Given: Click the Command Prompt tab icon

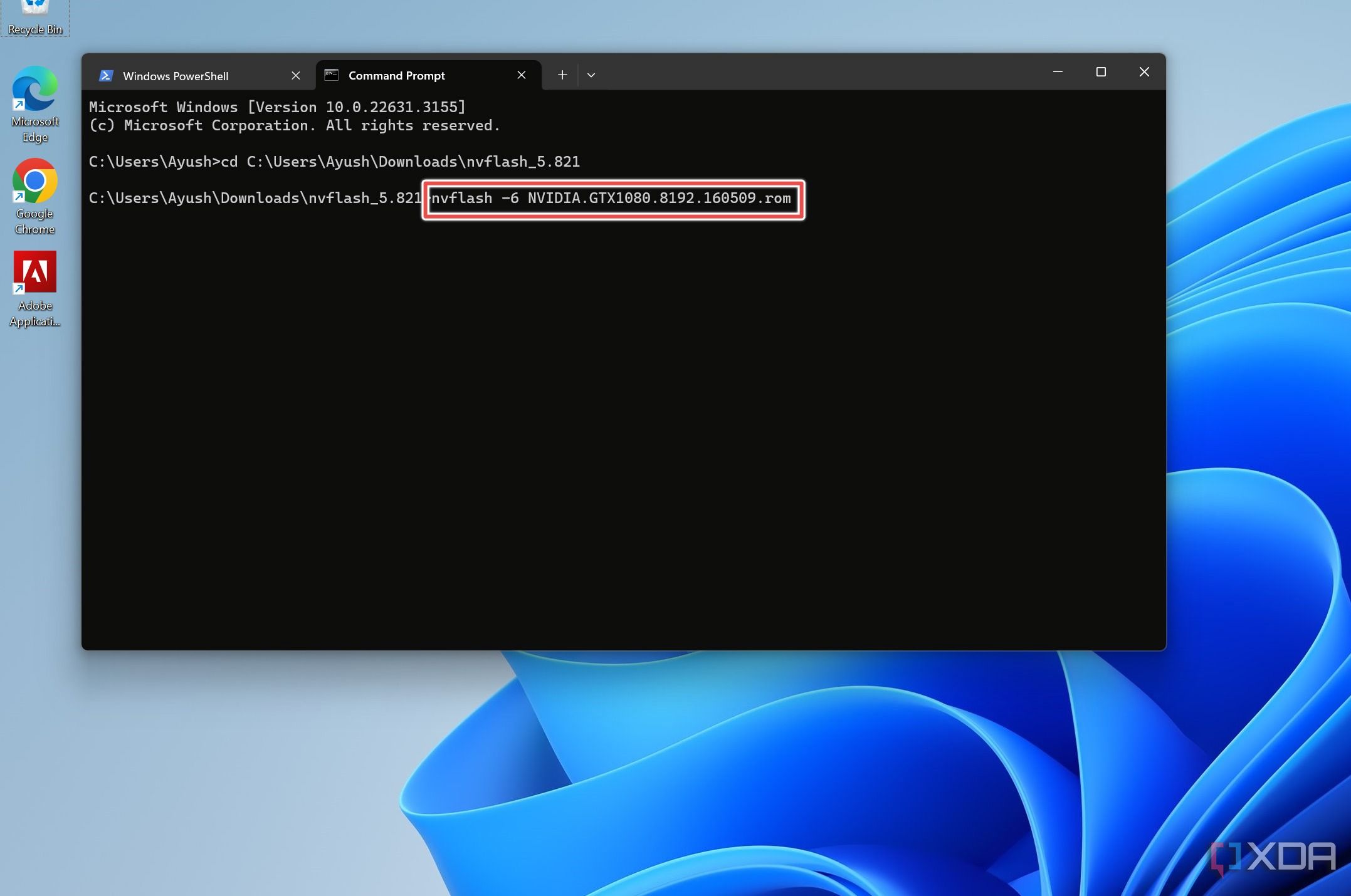Looking at the screenshot, I should (332, 75).
